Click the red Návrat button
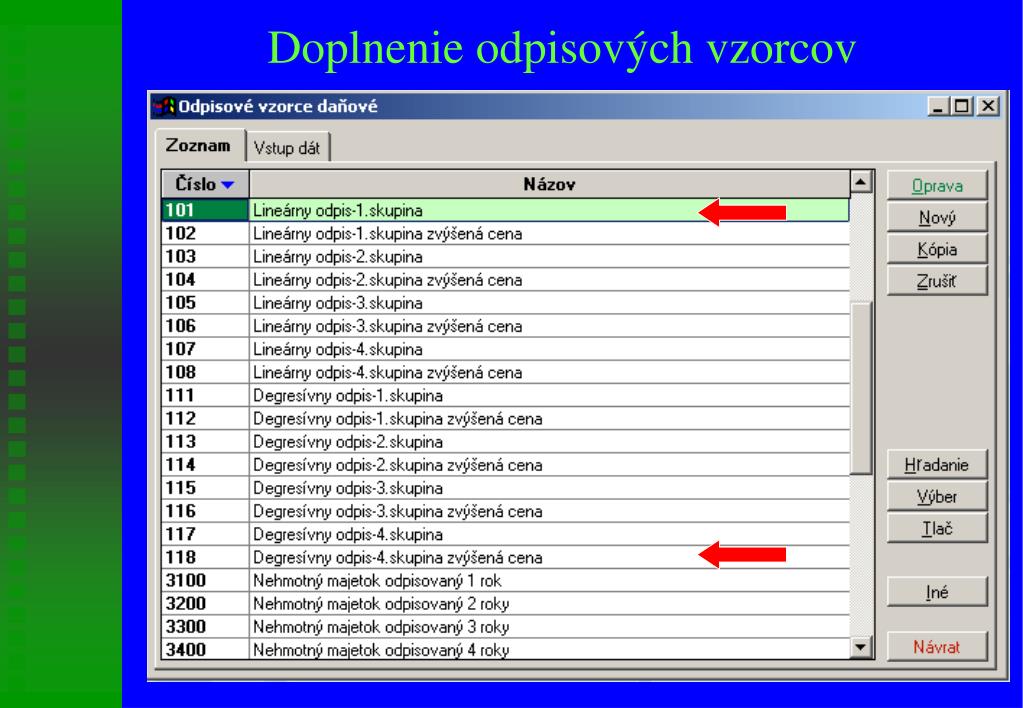Viewport: 1023px width, 708px height. coord(937,647)
